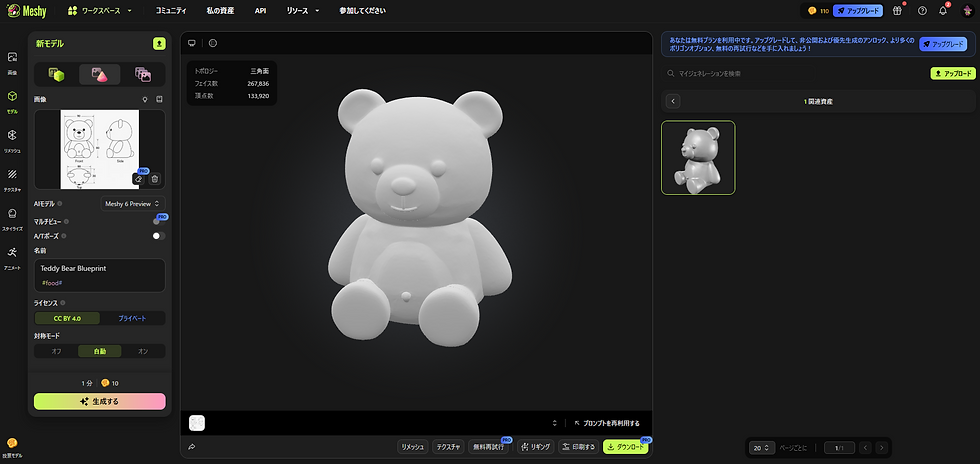Open the help question mark icon

922,11
